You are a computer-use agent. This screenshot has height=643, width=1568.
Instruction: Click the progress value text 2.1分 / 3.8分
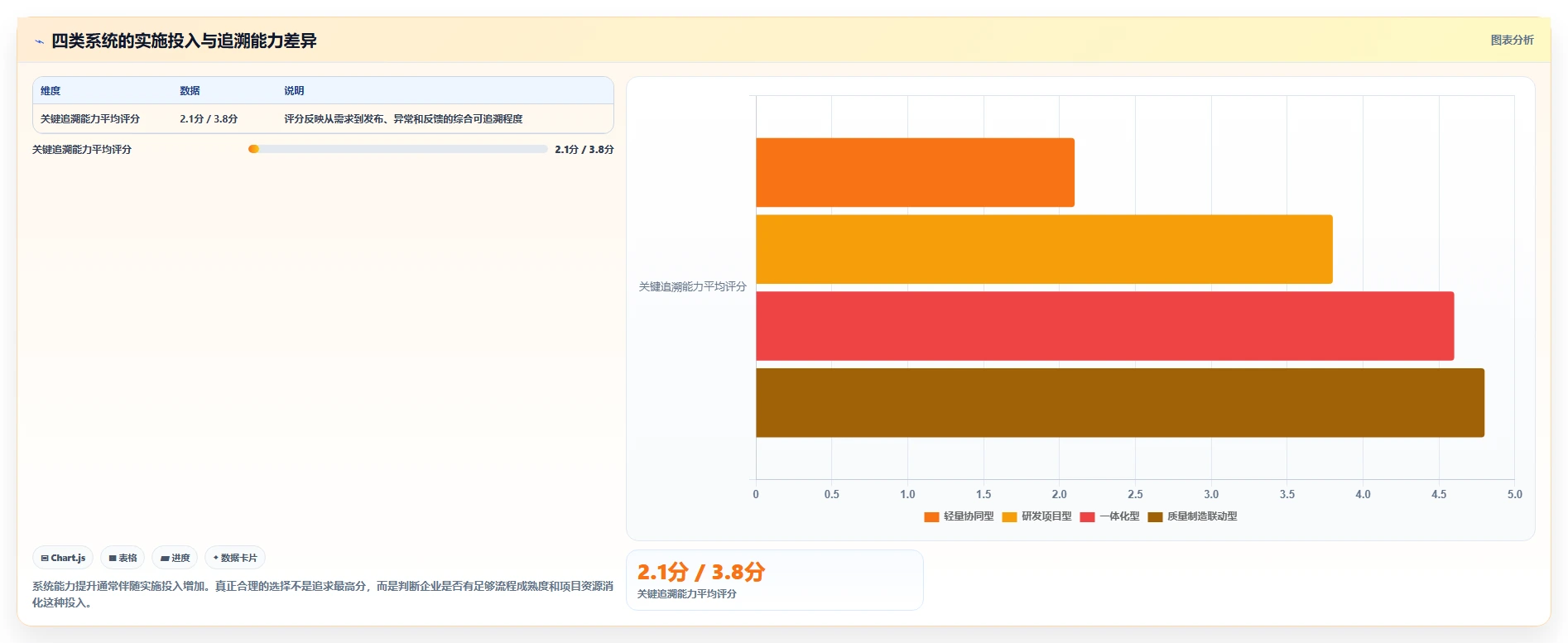pos(584,150)
